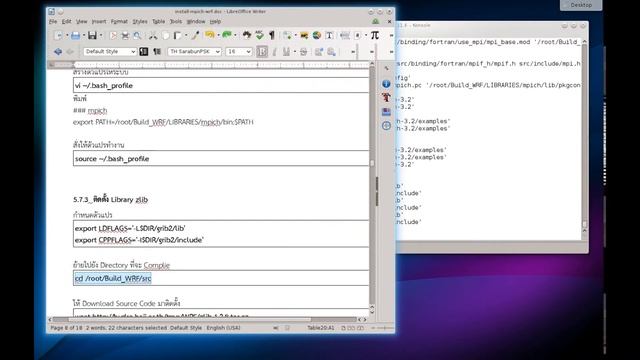Viewport: 640px width, 360px height.
Task: Toggle Italic formatting
Action: click(x=274, y=51)
